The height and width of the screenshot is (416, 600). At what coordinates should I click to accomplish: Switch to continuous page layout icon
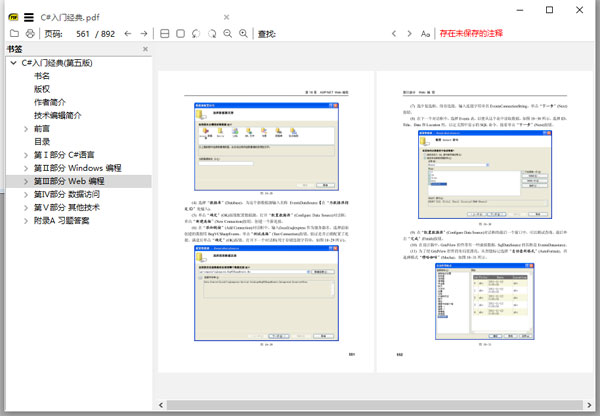165,34
